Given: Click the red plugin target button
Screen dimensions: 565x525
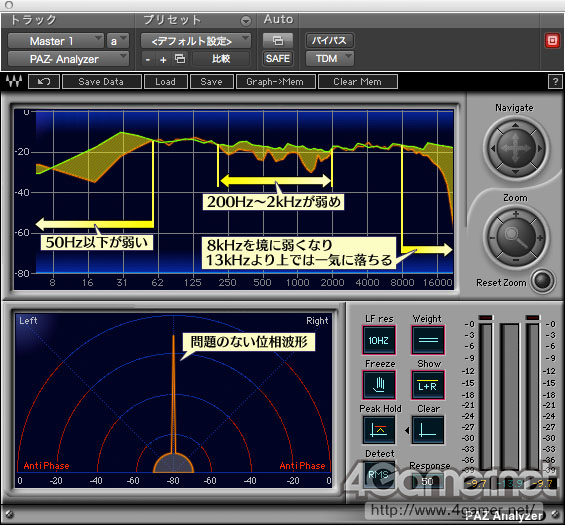Looking at the screenshot, I should click(x=552, y=40).
